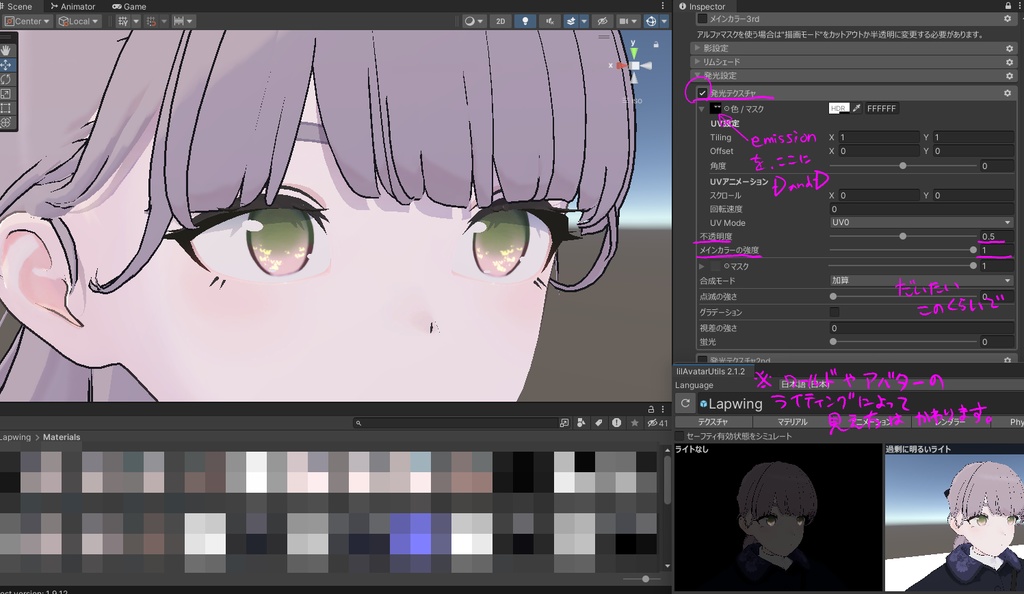Open gear menu for 影設定

1009,48
